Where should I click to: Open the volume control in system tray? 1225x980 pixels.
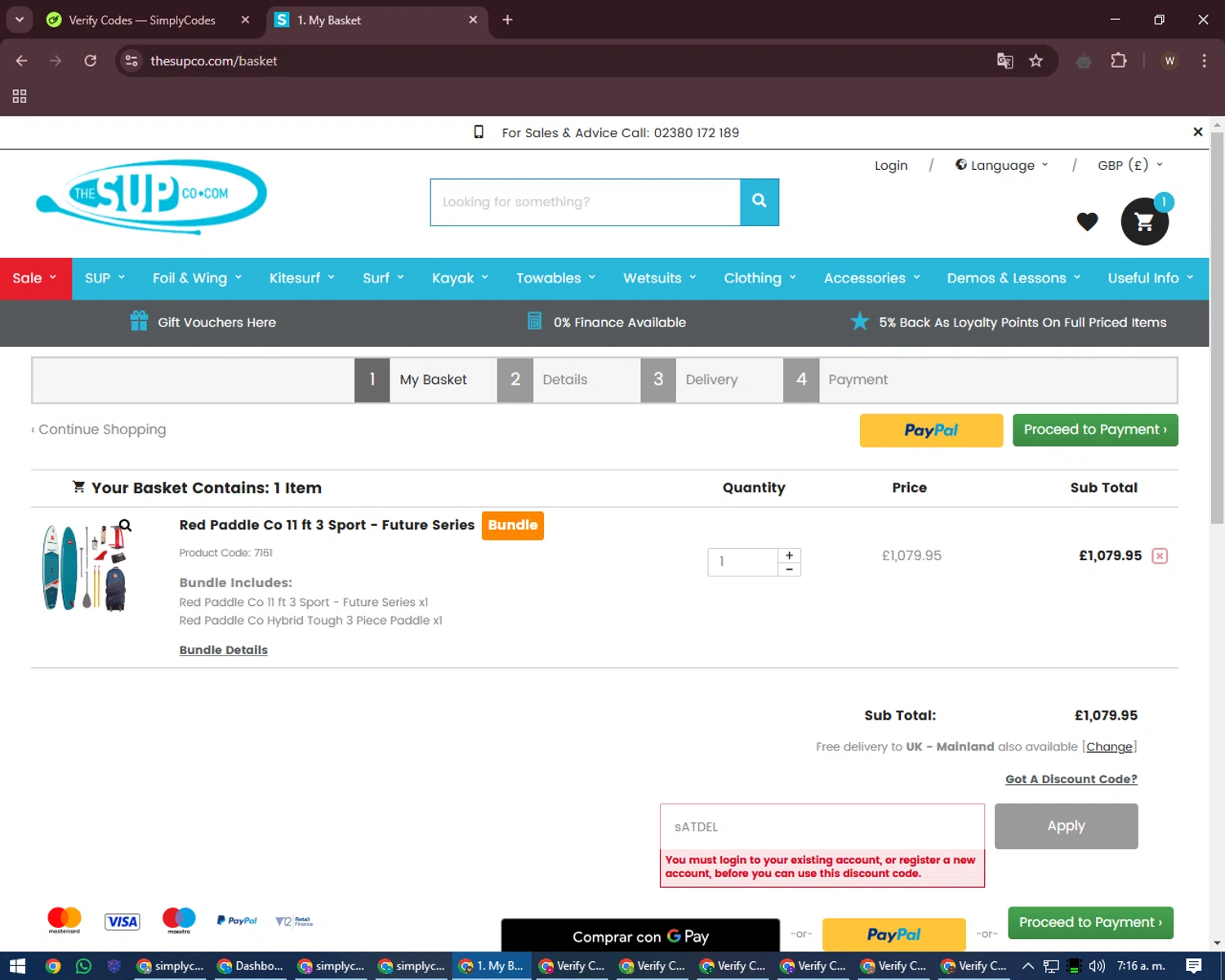[x=1097, y=966]
